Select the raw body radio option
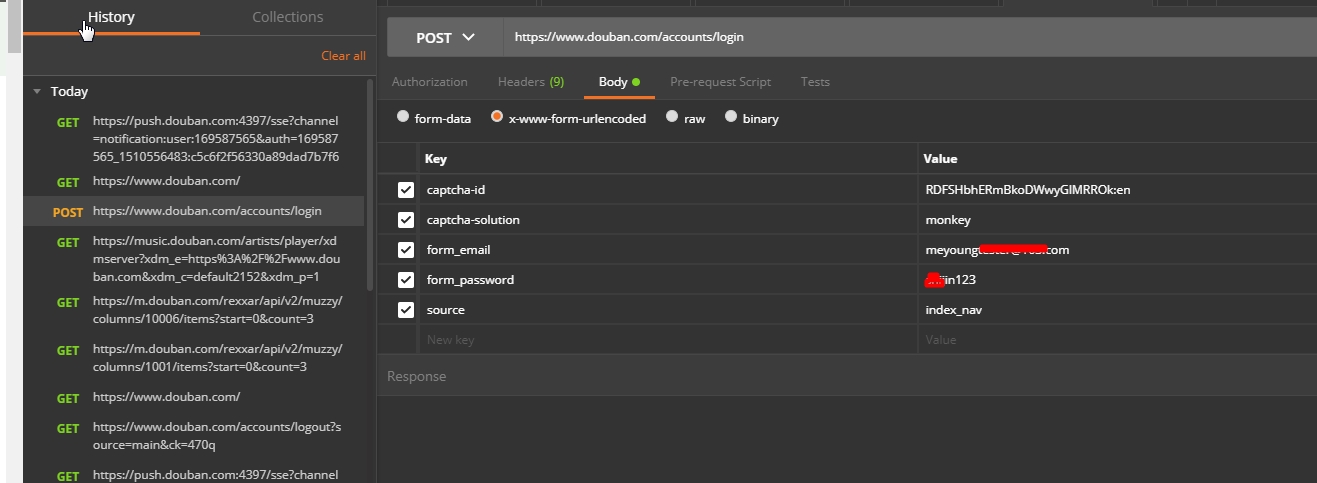 (672, 117)
